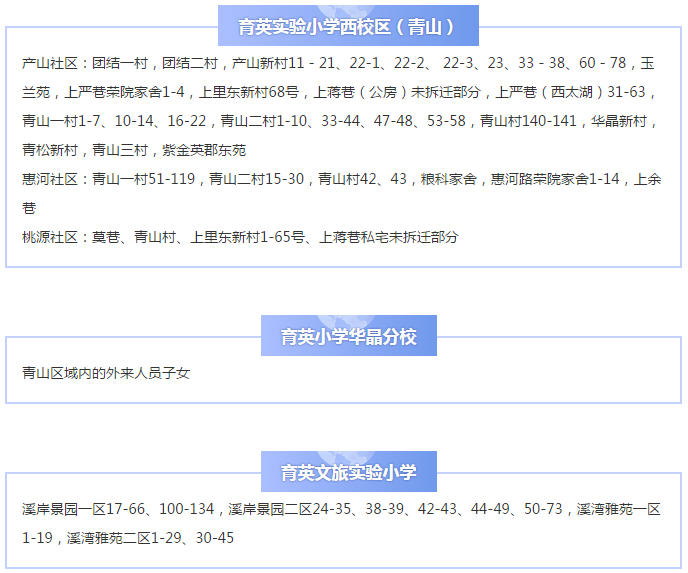Image resolution: width=688 pixels, height=573 pixels.
Task: Click the text 上严巷（西太湖）31-63
Action: point(570,92)
